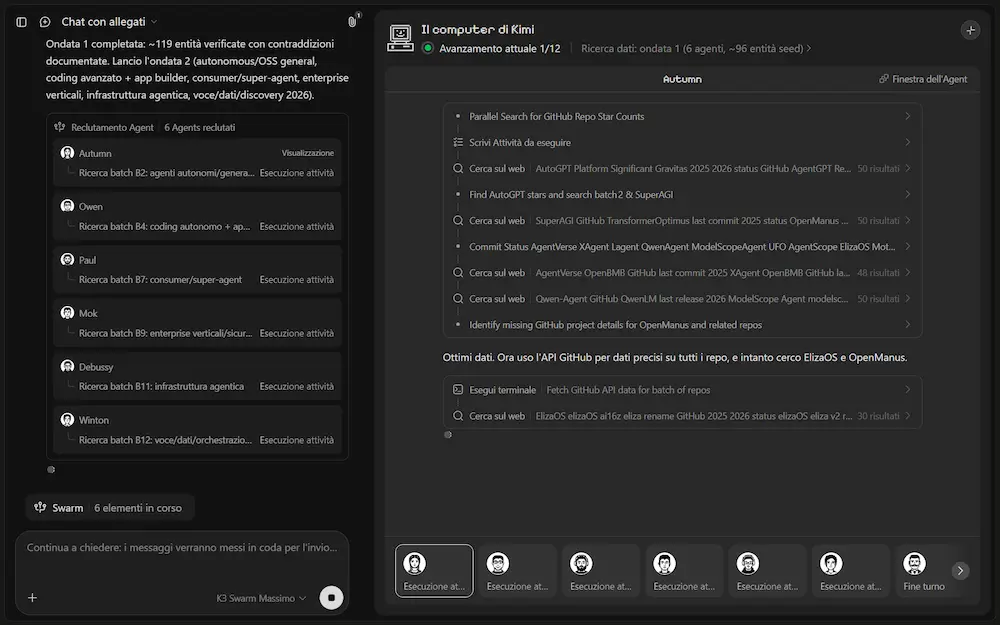Viewport: 1000px width, 625px height.
Task: Select Autumn's agent avatar thumbnail
Action: click(x=434, y=571)
